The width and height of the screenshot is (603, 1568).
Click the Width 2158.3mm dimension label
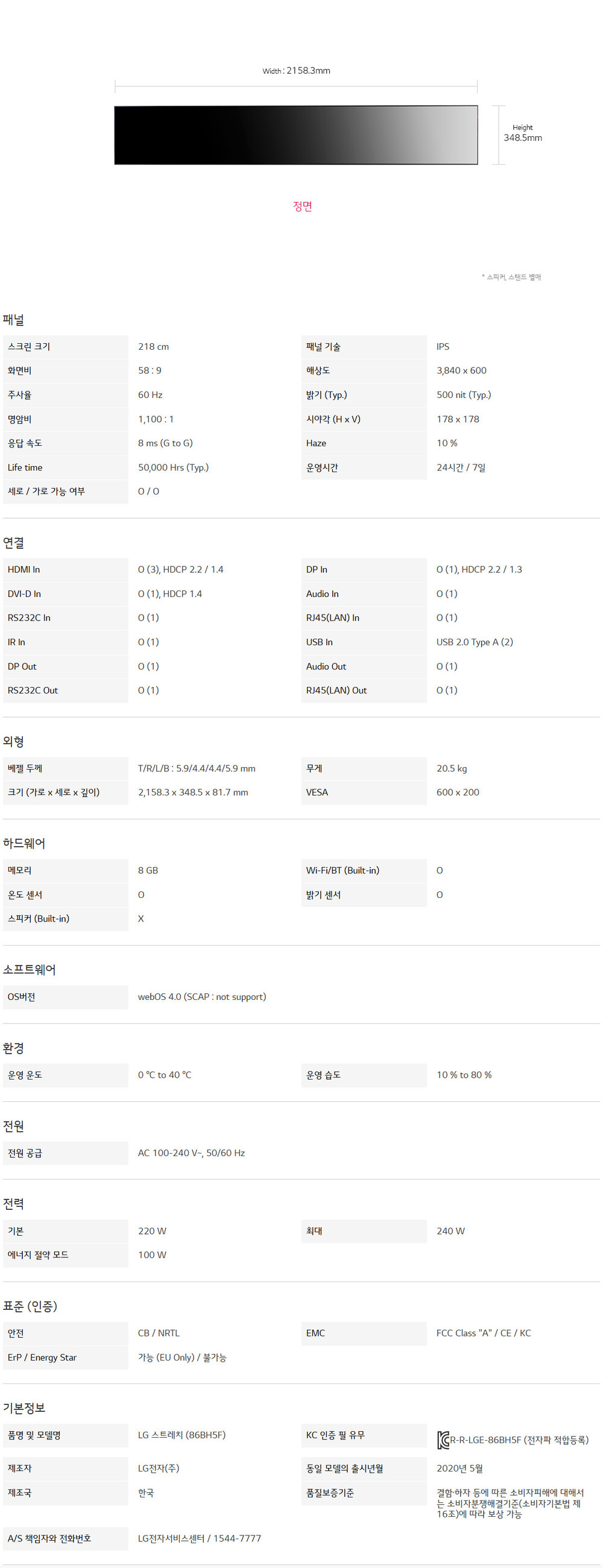(x=296, y=71)
